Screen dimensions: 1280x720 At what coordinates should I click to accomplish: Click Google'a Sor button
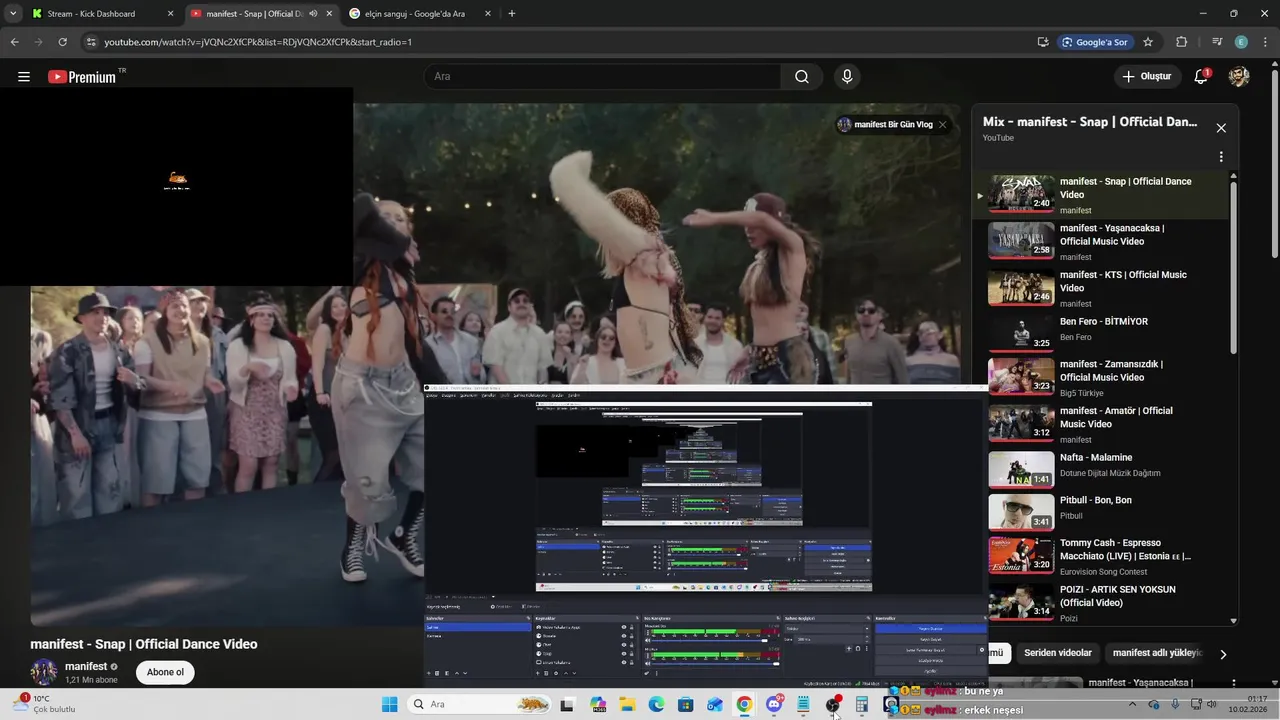pos(1095,42)
